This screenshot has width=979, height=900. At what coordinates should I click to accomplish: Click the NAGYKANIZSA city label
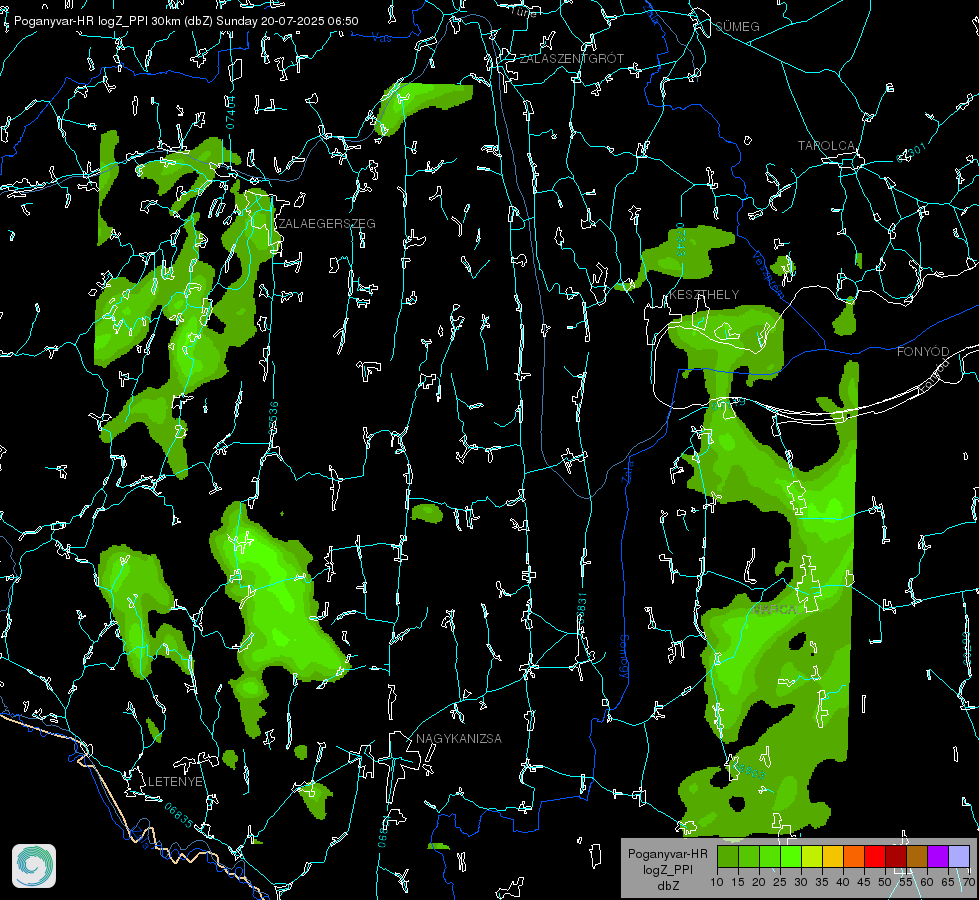click(459, 738)
